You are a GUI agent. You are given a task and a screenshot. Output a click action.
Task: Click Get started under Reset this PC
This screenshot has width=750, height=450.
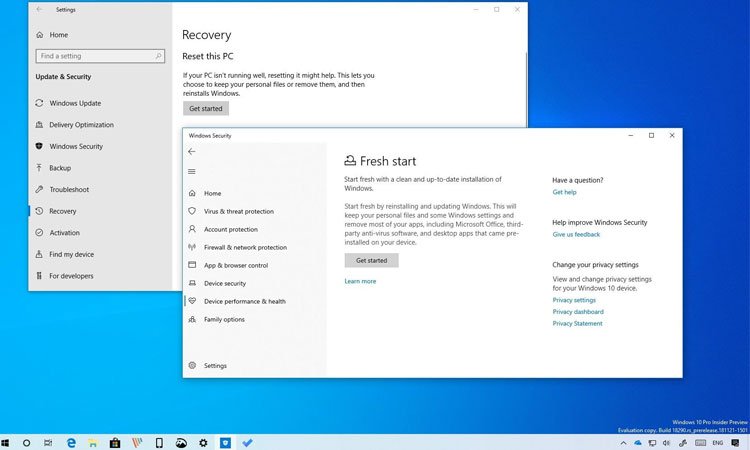pyautogui.click(x=205, y=108)
